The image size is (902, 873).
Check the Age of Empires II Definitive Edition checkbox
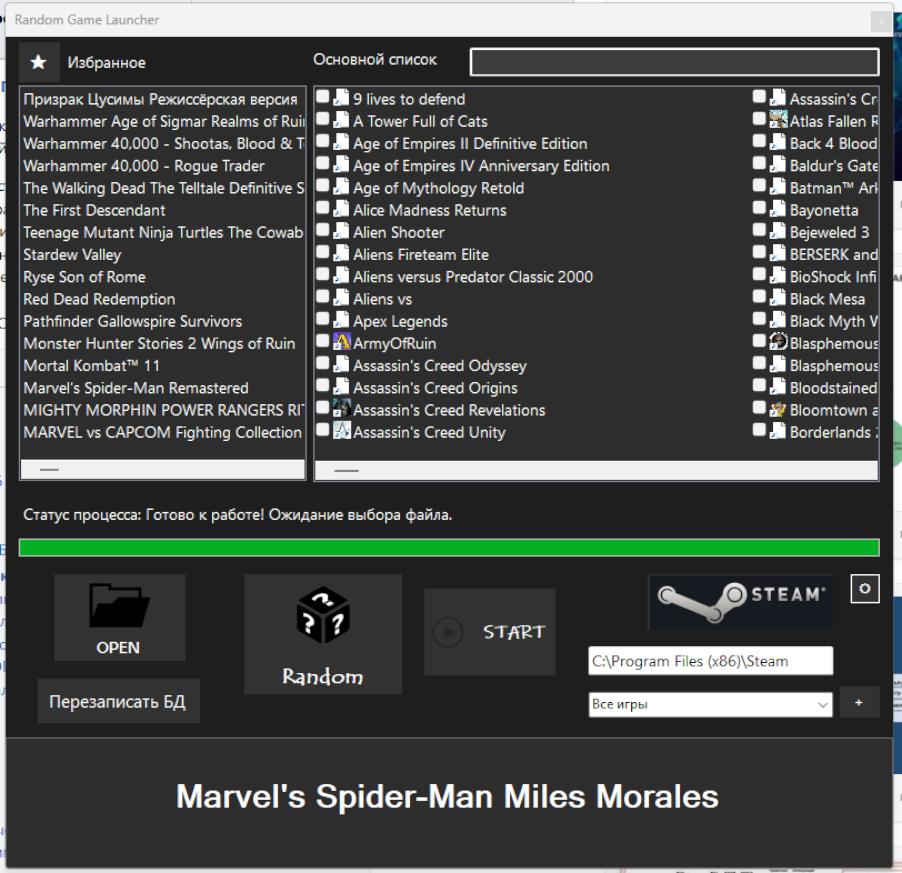point(323,141)
